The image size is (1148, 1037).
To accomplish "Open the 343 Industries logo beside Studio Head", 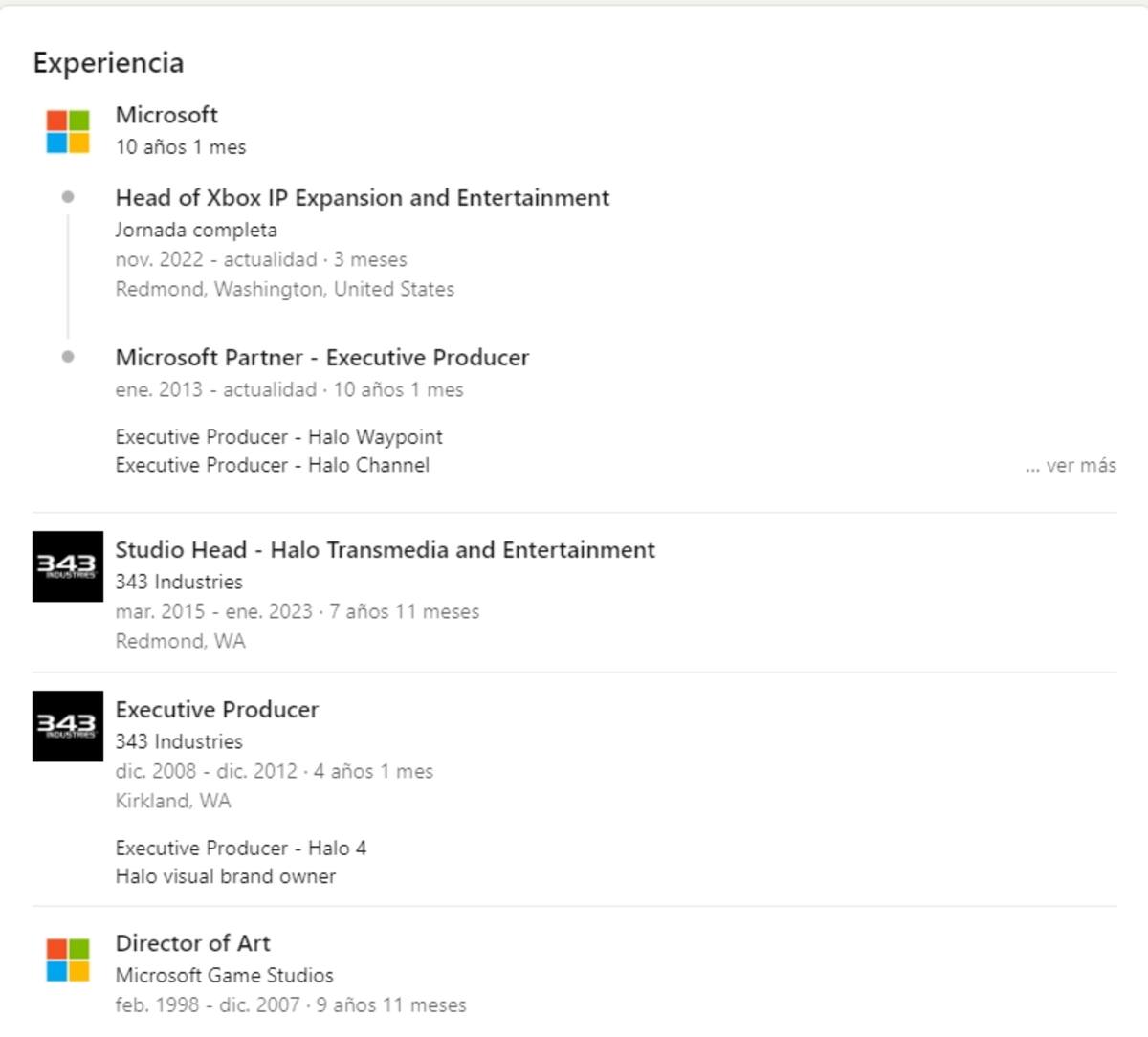I will pyautogui.click(x=68, y=566).
